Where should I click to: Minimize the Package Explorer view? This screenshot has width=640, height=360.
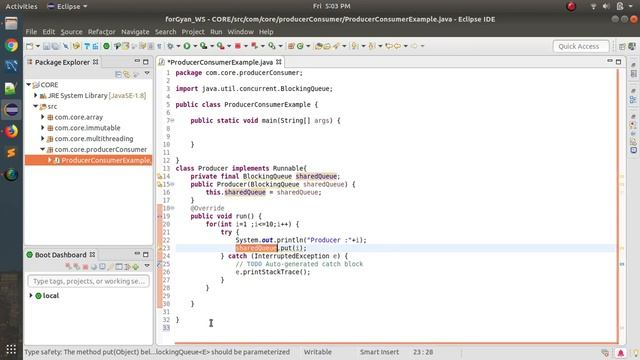pos(137,62)
